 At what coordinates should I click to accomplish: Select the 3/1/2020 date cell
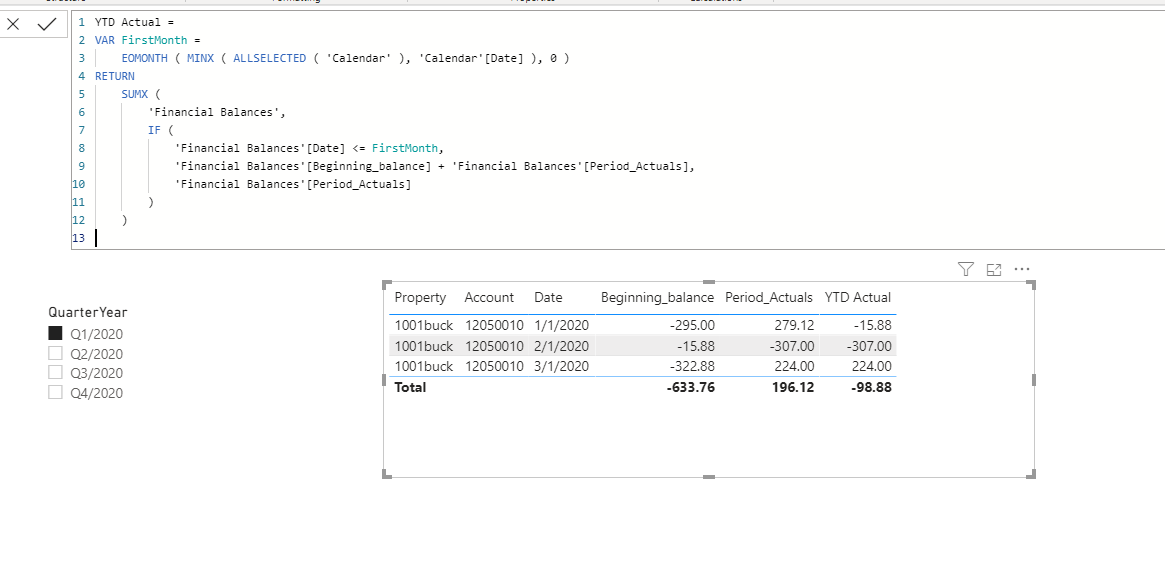coord(562,366)
